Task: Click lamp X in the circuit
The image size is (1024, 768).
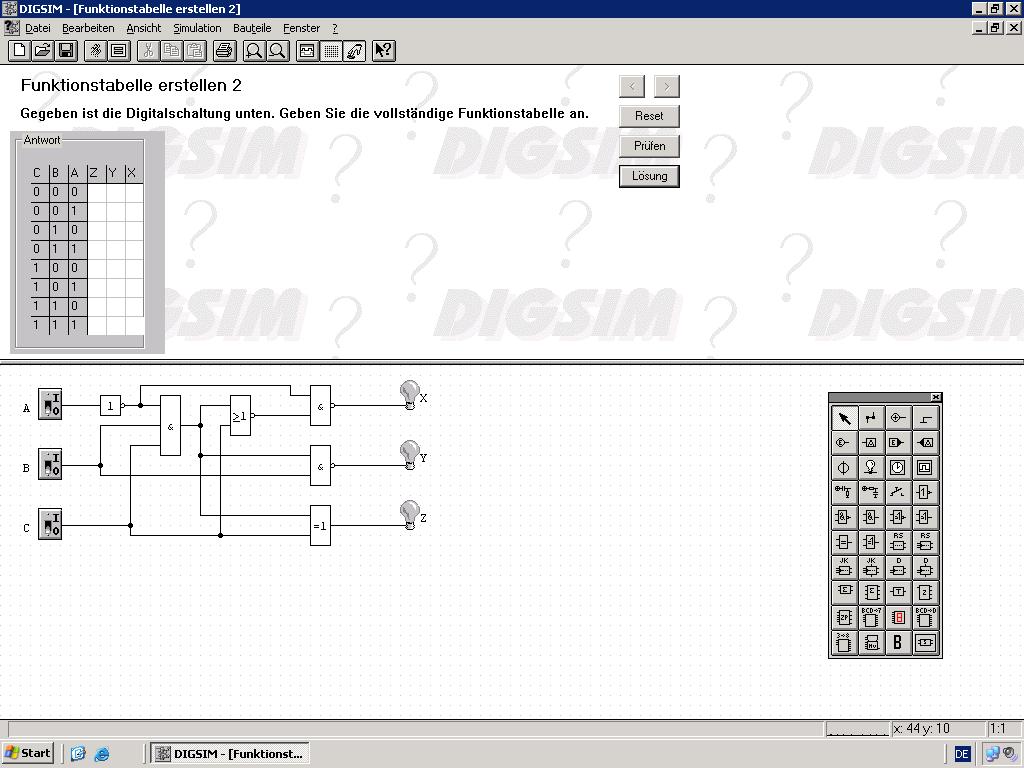Action: (409, 395)
